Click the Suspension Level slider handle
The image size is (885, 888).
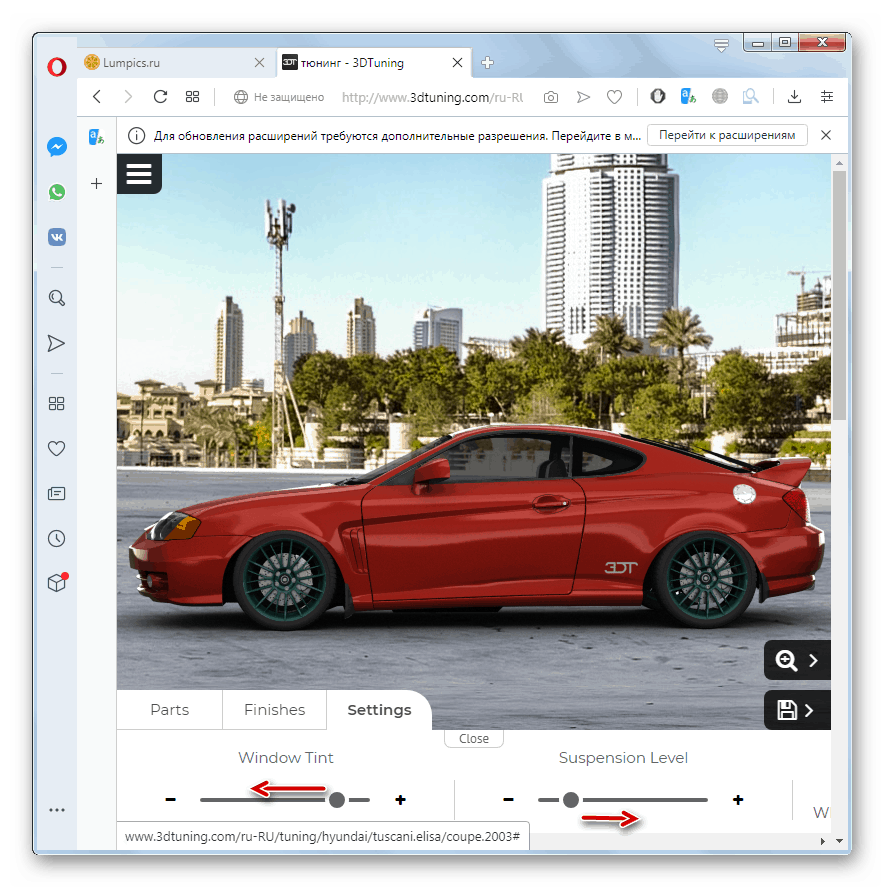click(571, 800)
